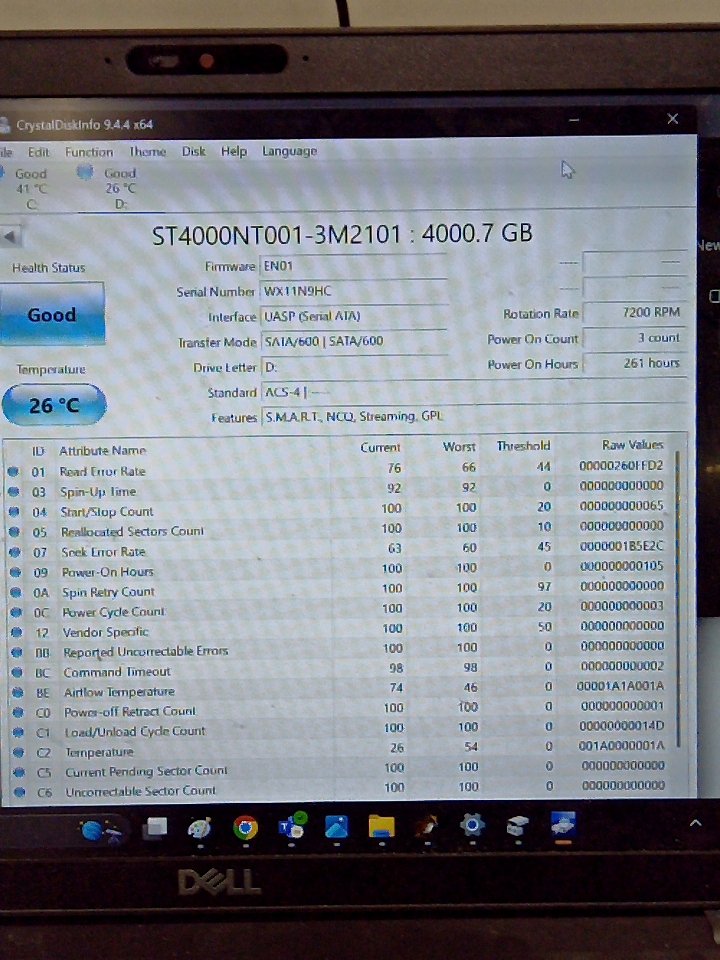Open the Theme menu
The image size is (720, 960).
click(147, 151)
